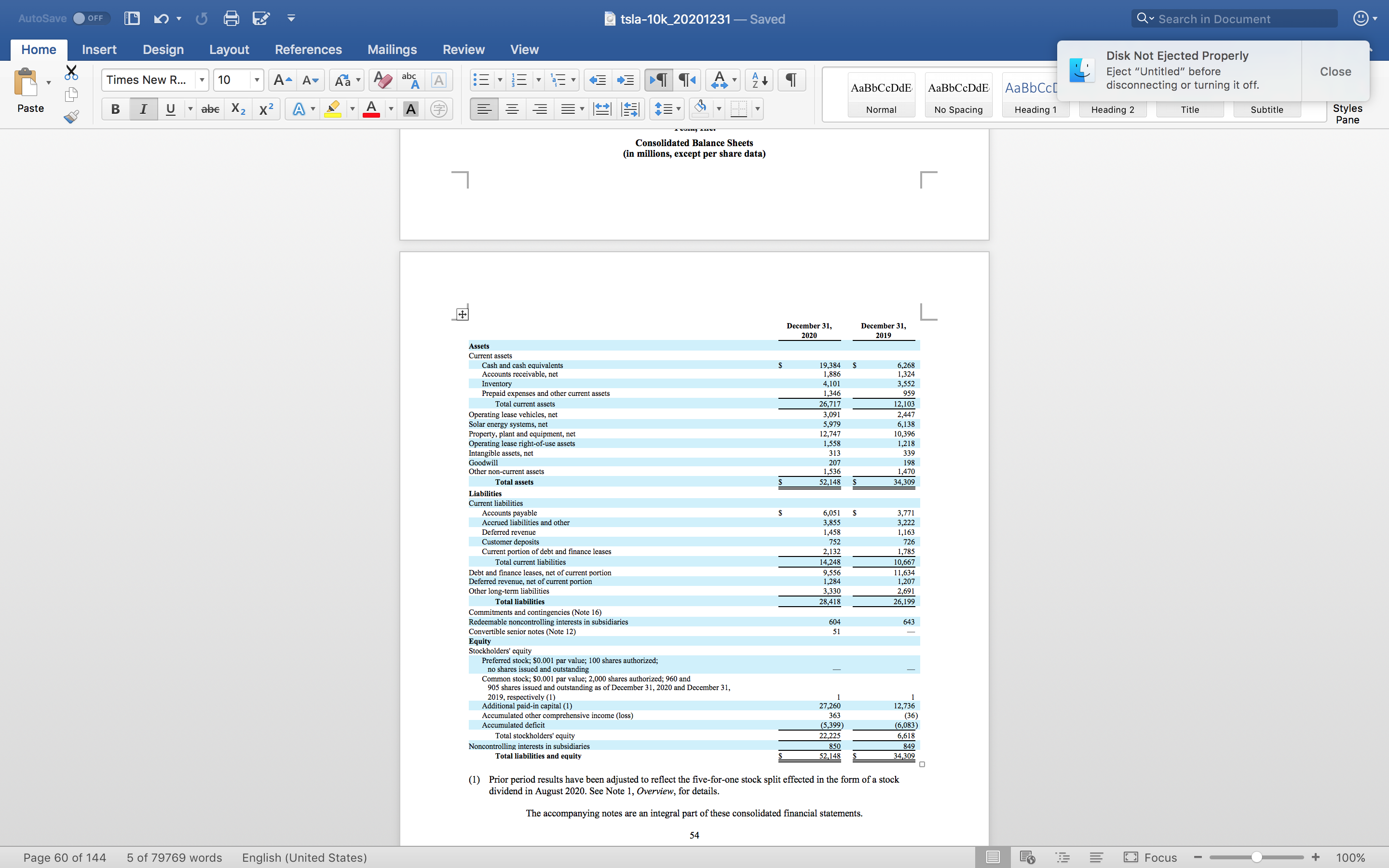
Task: Toggle align left
Action: [x=484, y=109]
